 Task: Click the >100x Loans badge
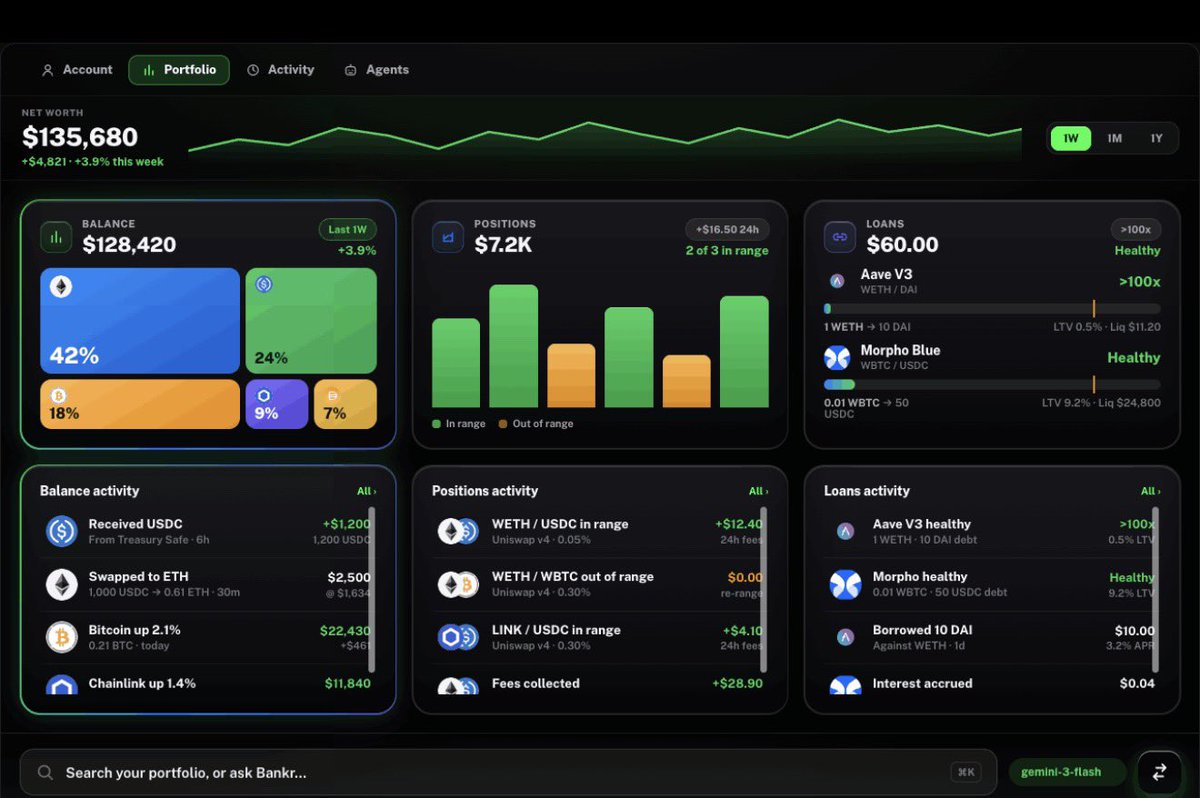(x=1136, y=229)
